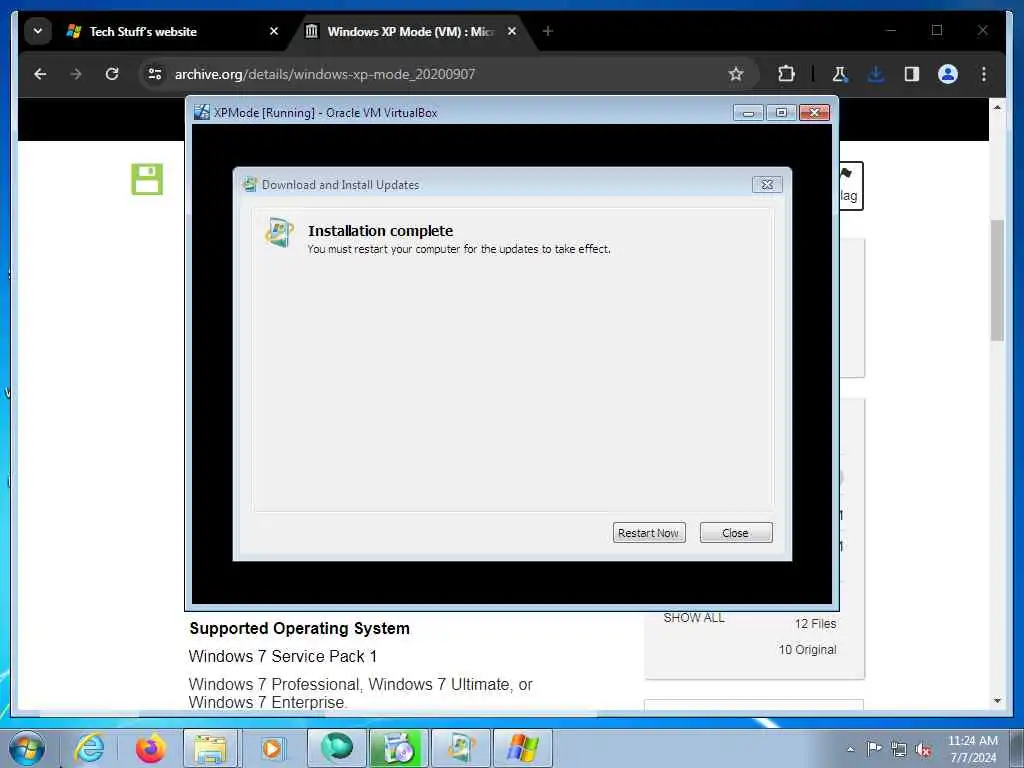Click the 10 Original link
This screenshot has height=768, width=1024.
pyautogui.click(x=807, y=650)
